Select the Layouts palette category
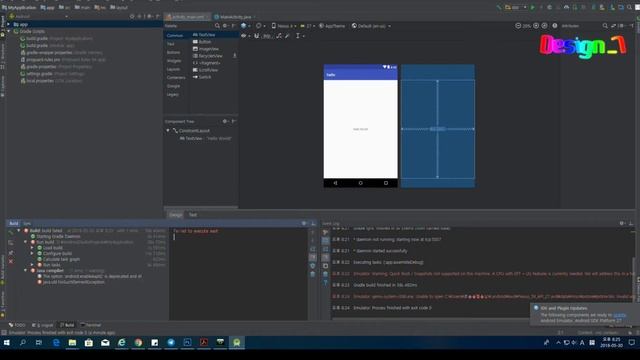The image size is (640, 360). coord(173,69)
